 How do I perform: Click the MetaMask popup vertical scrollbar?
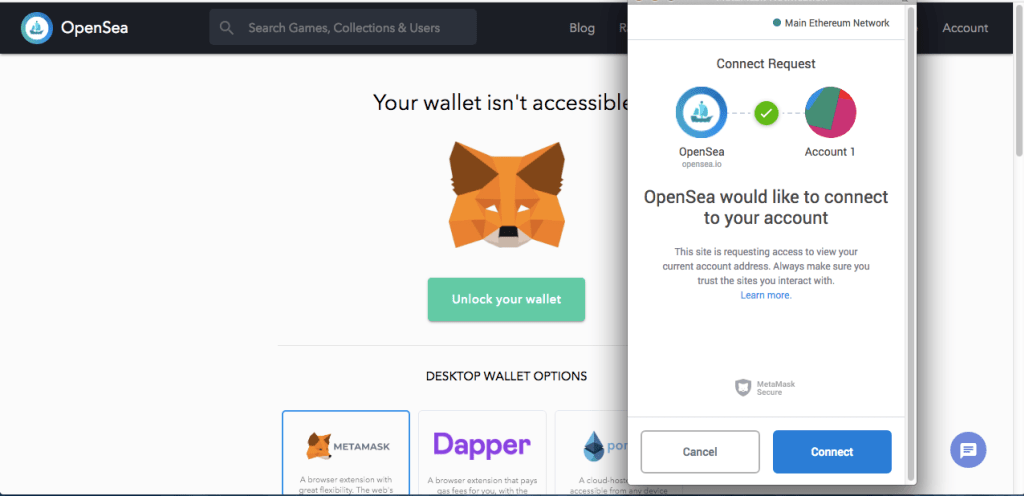click(912, 241)
